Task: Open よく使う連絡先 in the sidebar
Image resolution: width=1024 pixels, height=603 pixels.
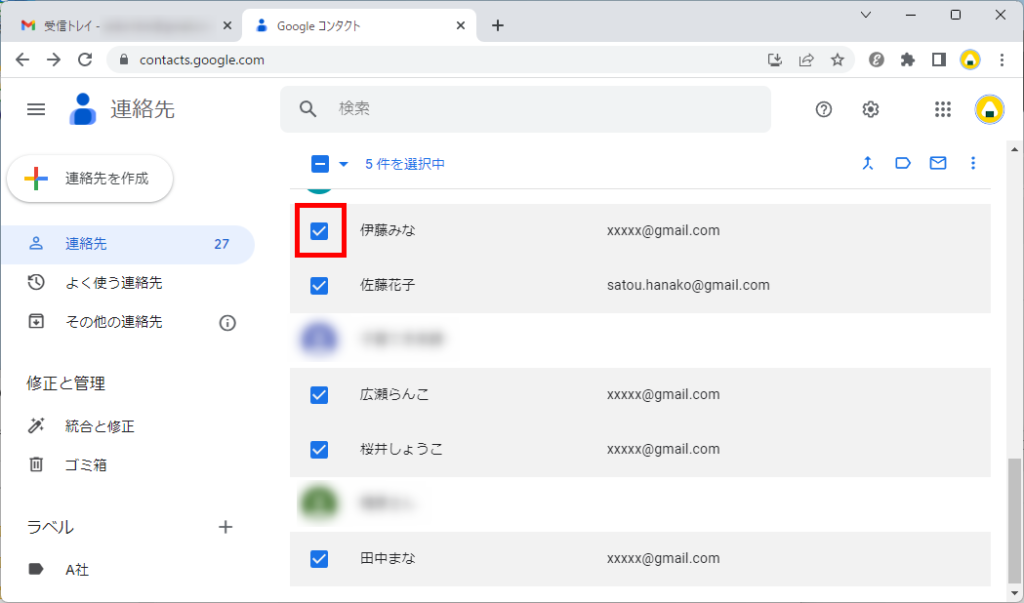Action: pyautogui.click(x=113, y=283)
